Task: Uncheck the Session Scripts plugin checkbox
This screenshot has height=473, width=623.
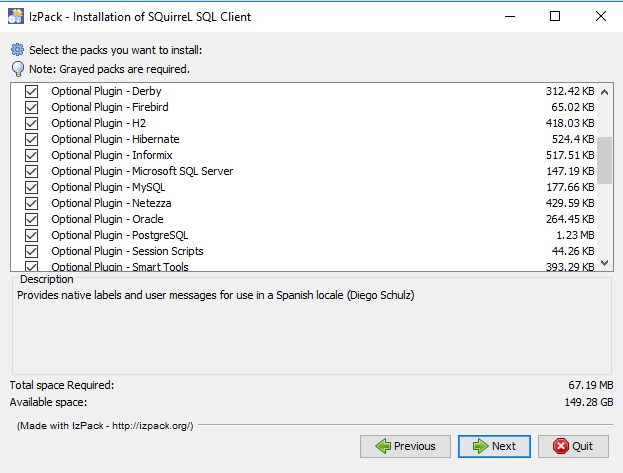Action: pyautogui.click(x=31, y=251)
